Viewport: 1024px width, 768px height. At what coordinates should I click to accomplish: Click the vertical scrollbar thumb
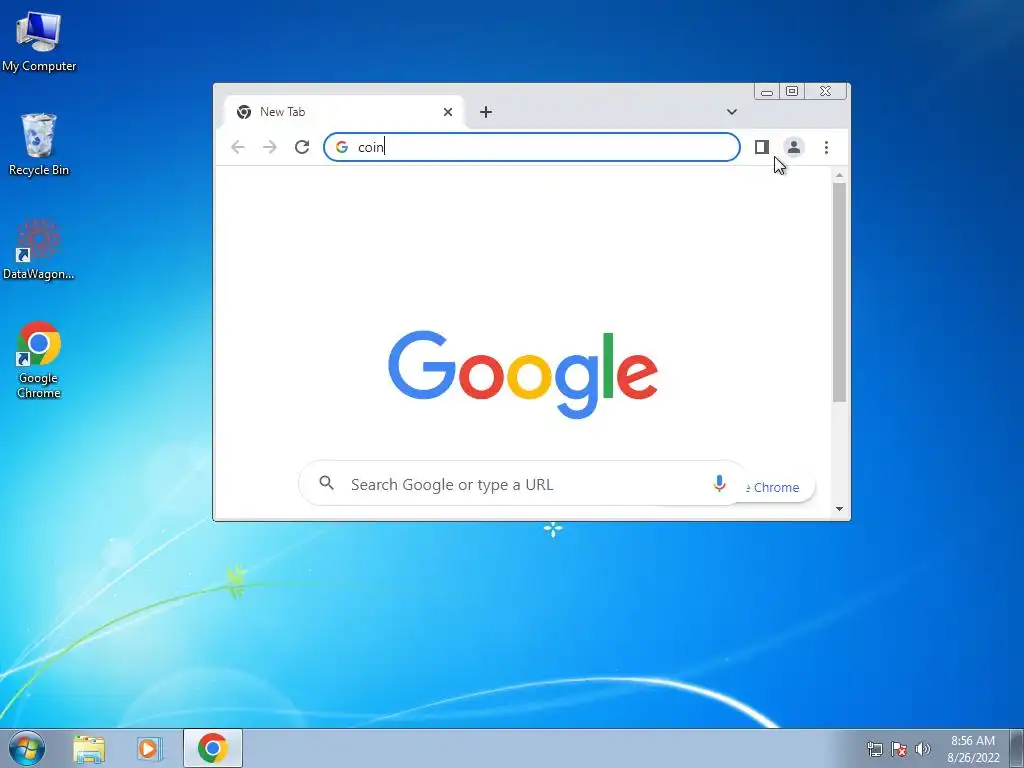(x=839, y=292)
